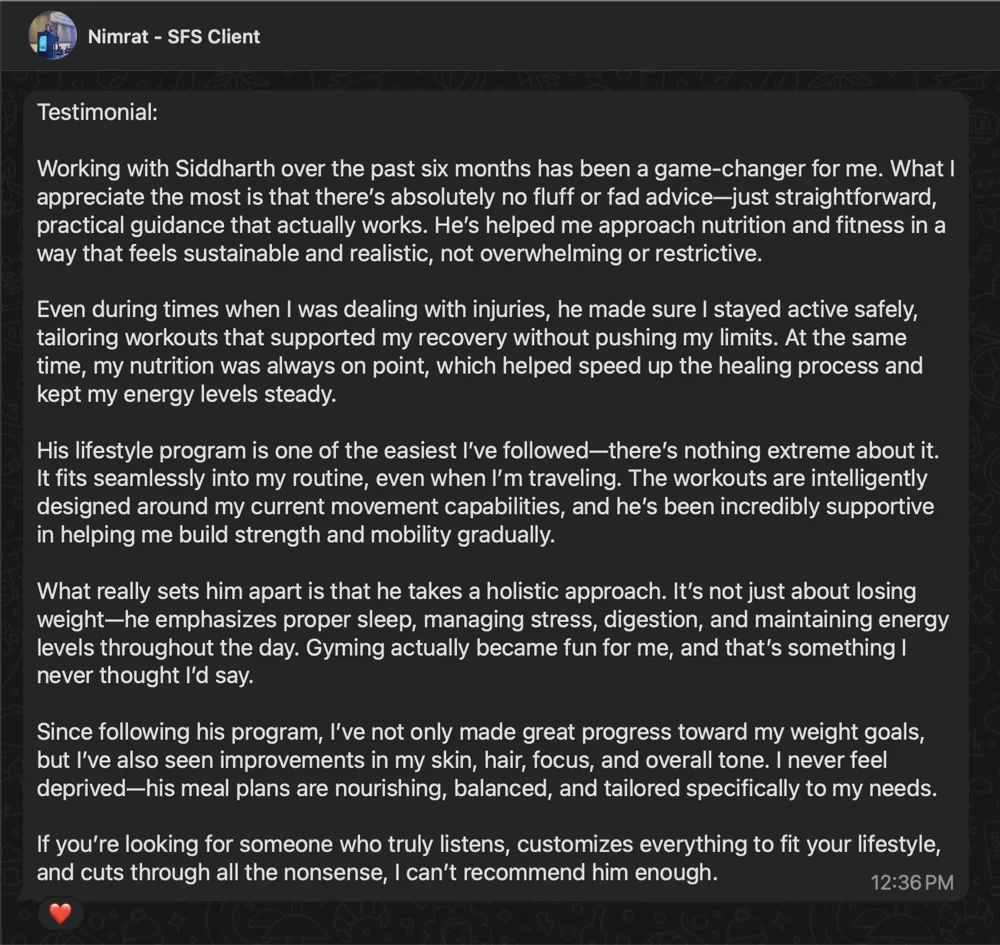This screenshot has width=1000, height=945.
Task: Click the paragraph starting "Since following his program"
Action: (x=487, y=760)
